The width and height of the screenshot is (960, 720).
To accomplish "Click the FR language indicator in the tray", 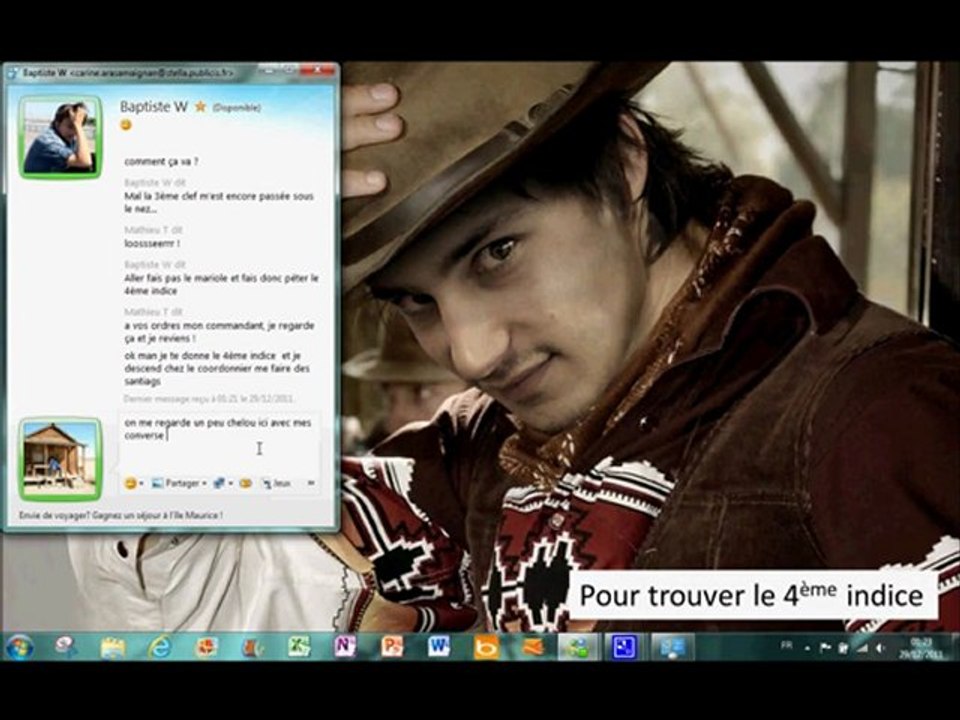I will [x=787, y=647].
